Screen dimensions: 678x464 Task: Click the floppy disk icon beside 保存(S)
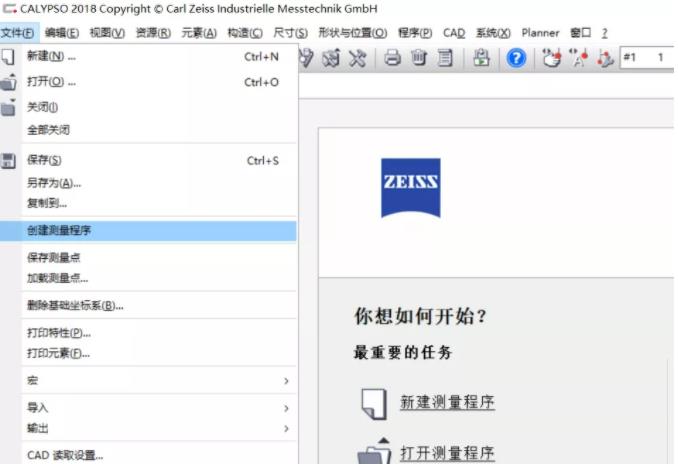(x=8, y=161)
